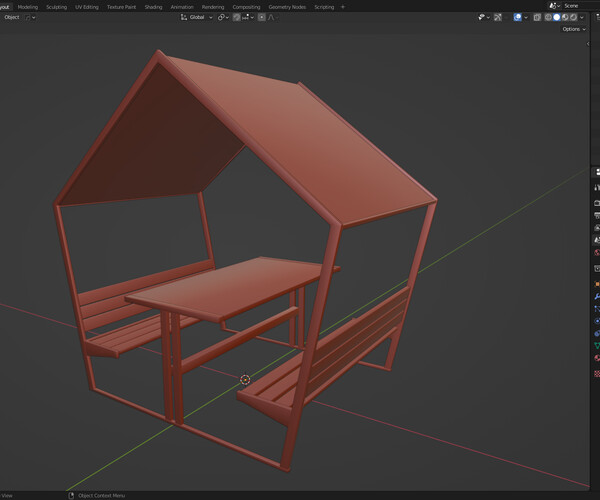
Task: Add a new workspace tab
Action: coord(343,7)
